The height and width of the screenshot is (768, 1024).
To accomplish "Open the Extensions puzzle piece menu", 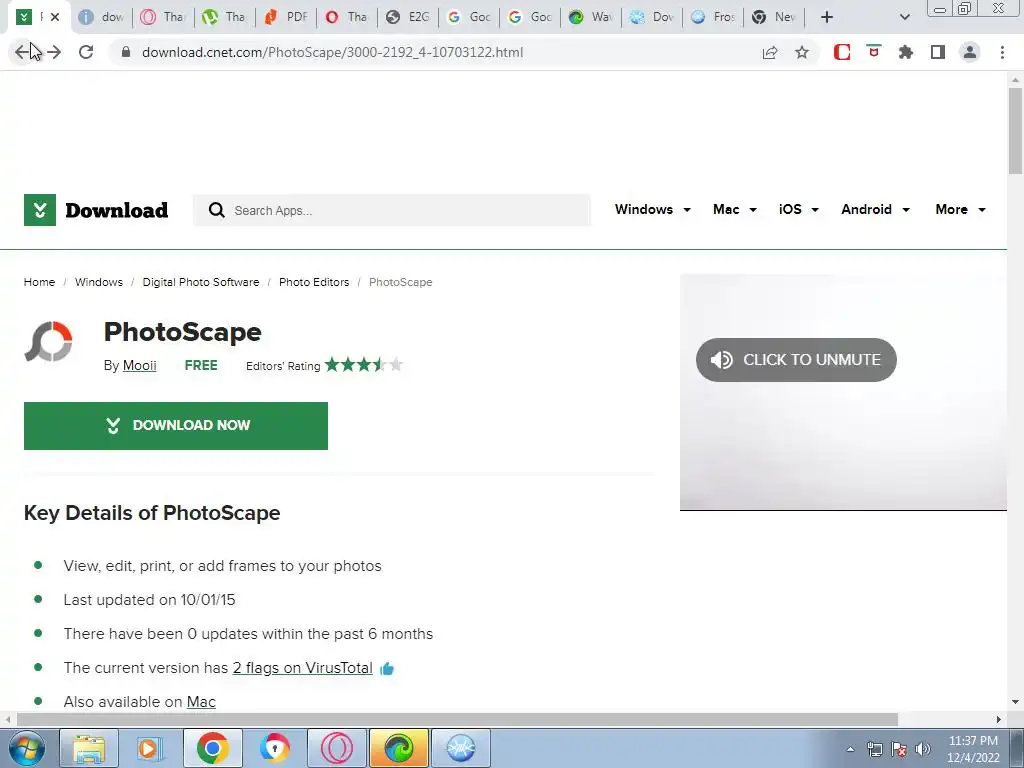I will click(x=905, y=52).
